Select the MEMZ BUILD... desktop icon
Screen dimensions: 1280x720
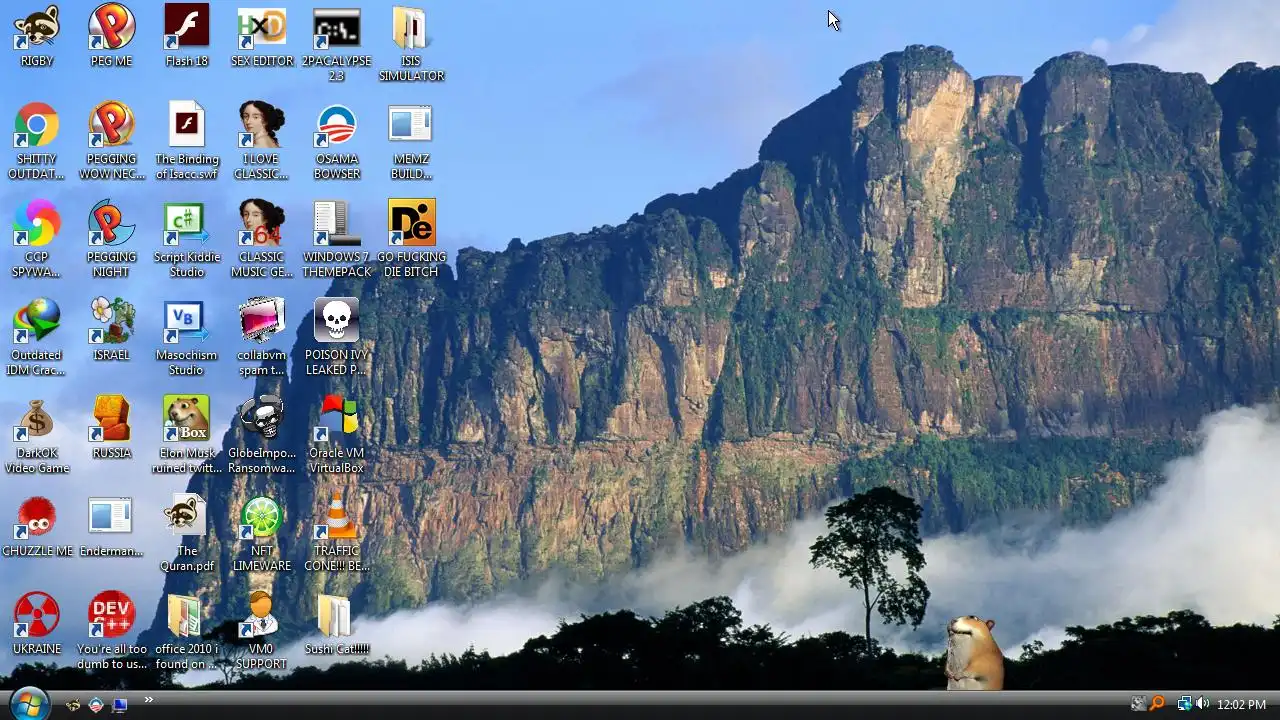click(411, 125)
